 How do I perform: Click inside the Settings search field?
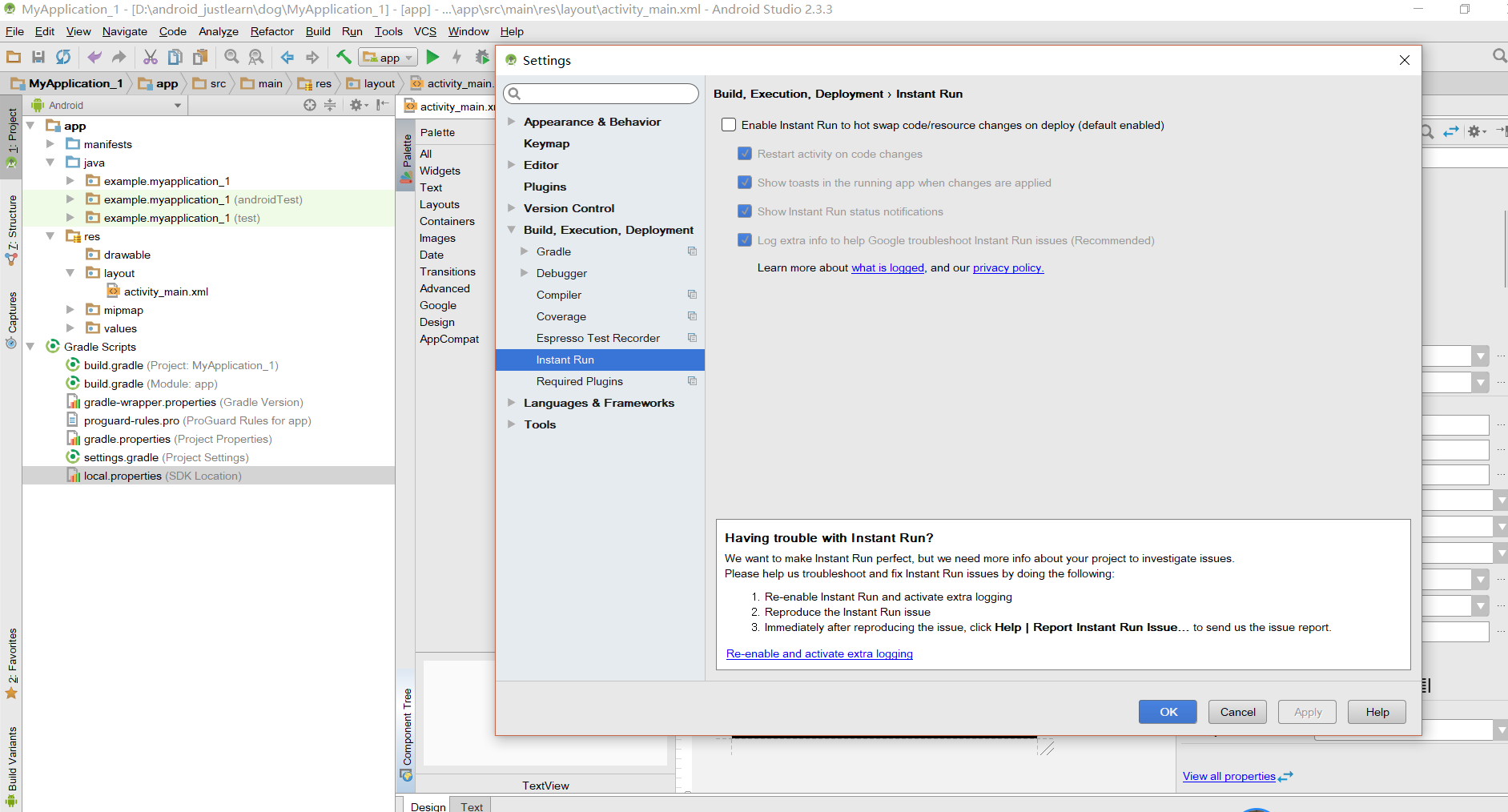click(601, 93)
